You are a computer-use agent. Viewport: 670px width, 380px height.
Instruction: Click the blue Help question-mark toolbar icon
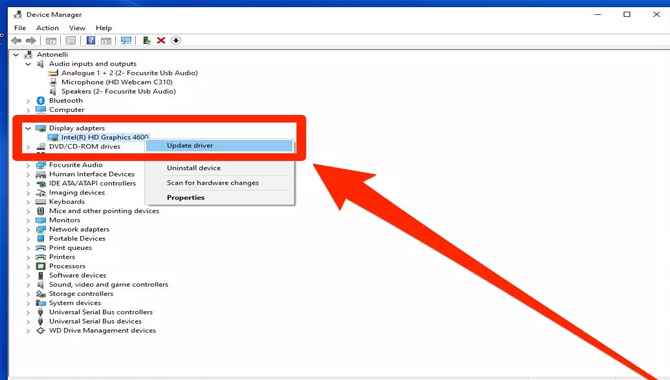tap(91, 40)
